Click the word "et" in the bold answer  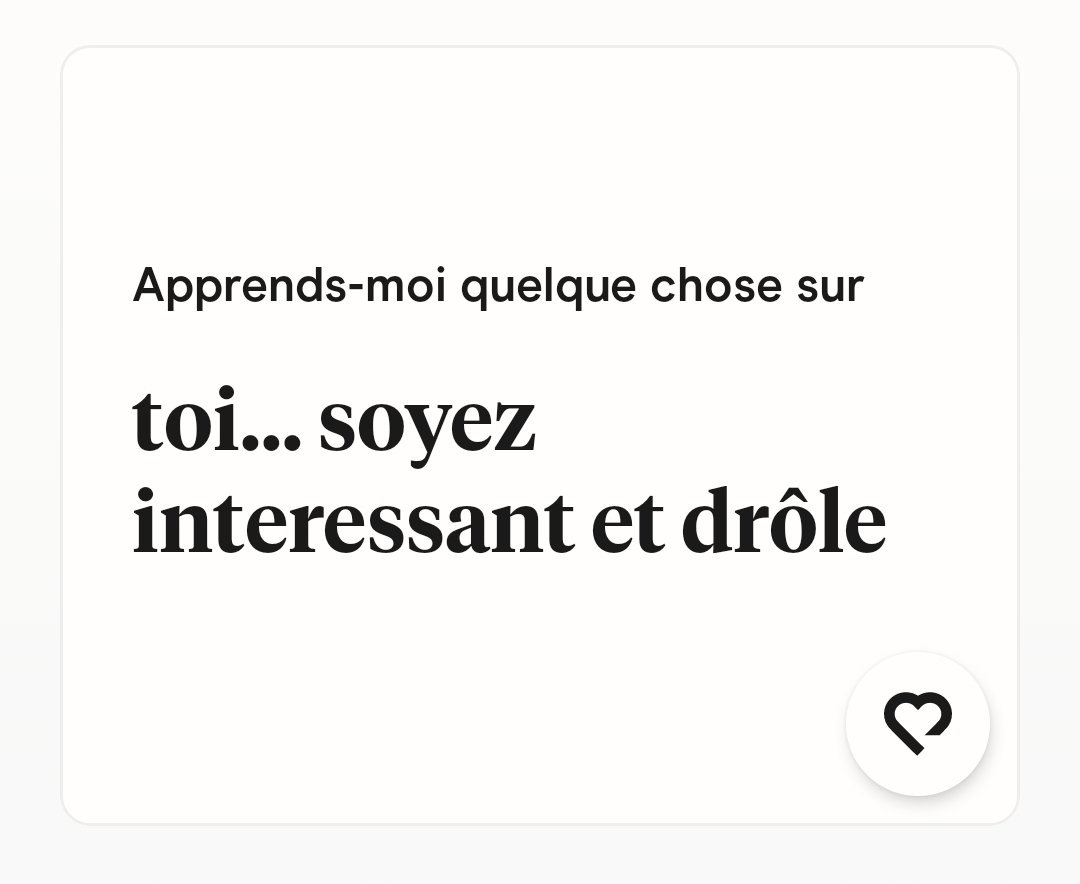point(627,523)
